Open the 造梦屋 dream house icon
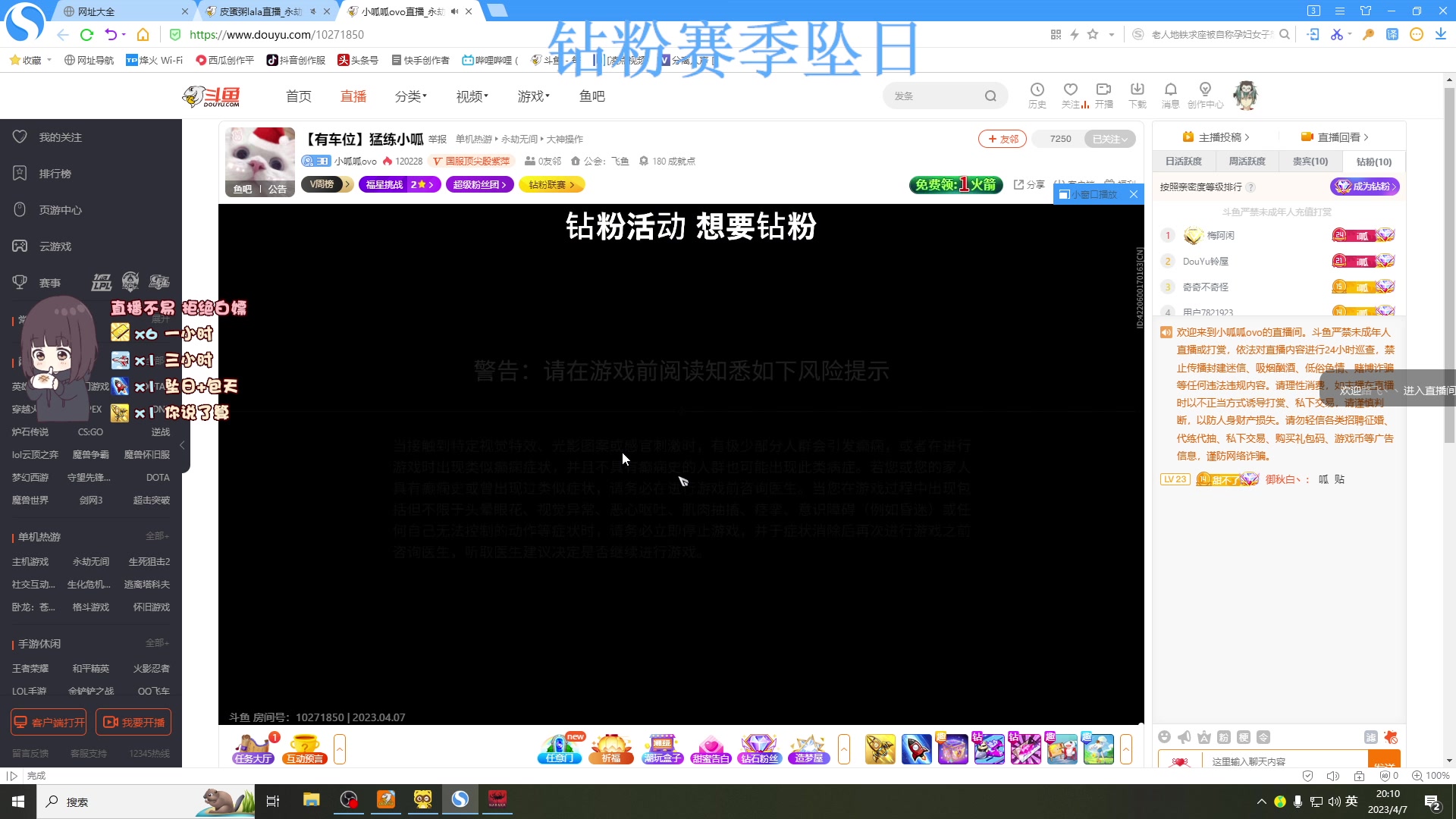The width and height of the screenshot is (1456, 819). (808, 748)
